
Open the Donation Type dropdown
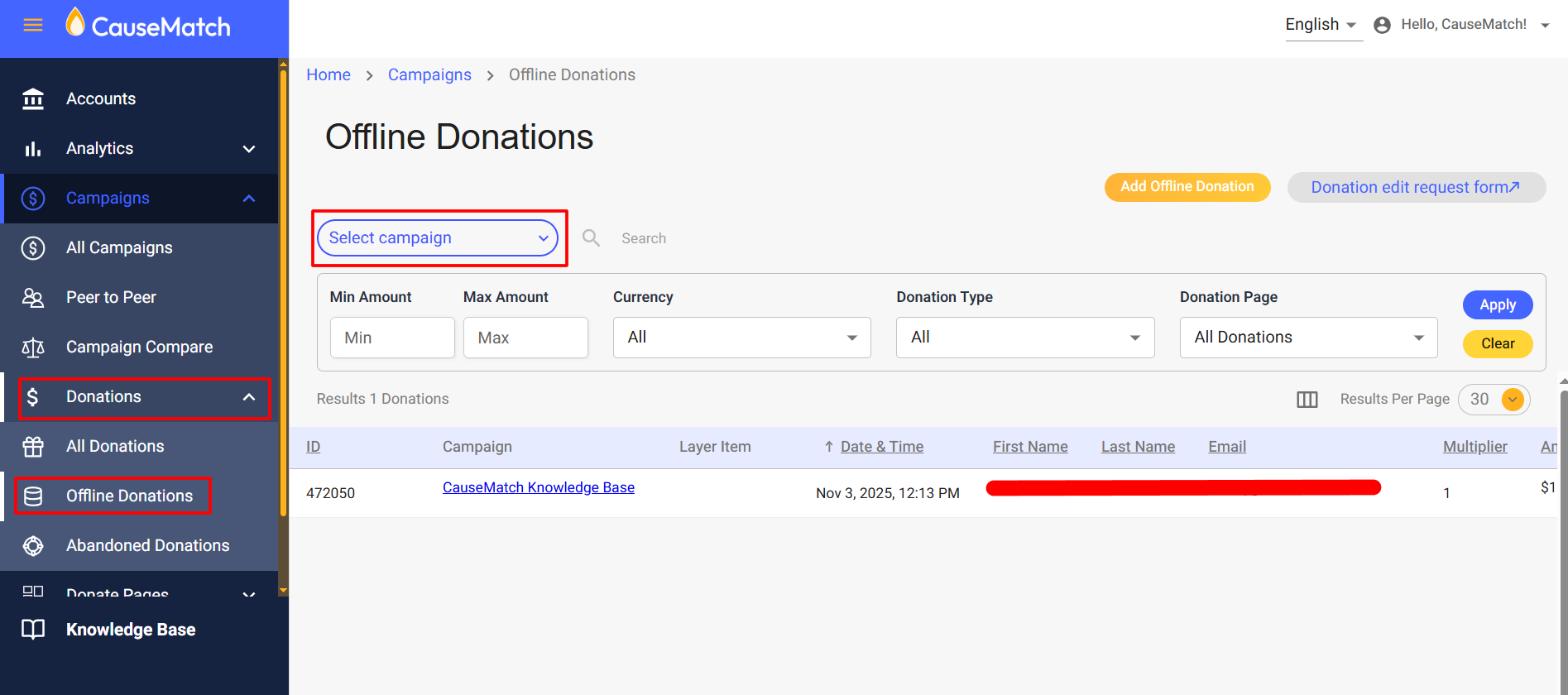[x=1025, y=338]
